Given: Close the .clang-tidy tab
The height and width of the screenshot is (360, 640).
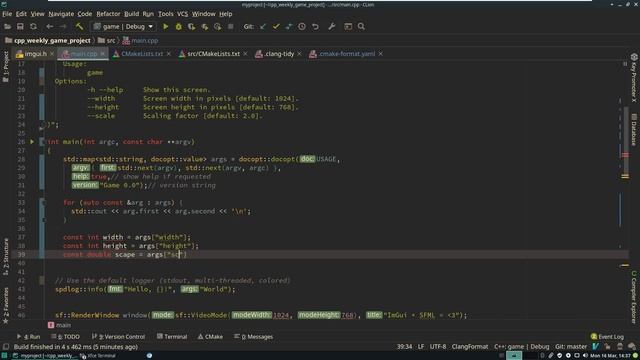Looking at the screenshot, I should coord(299,54).
